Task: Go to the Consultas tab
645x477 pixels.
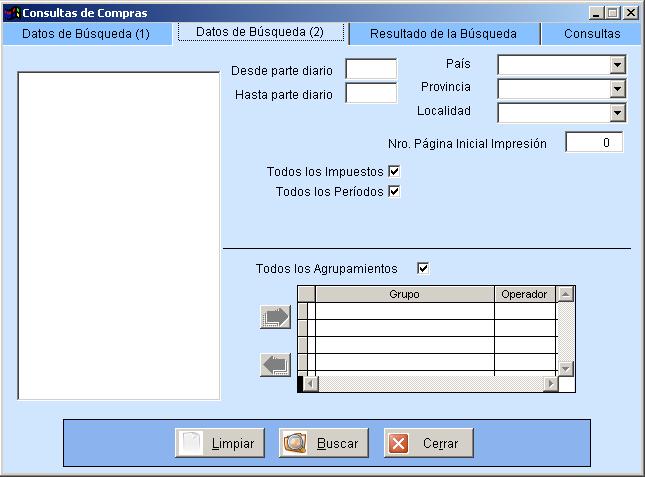Action: (x=591, y=34)
